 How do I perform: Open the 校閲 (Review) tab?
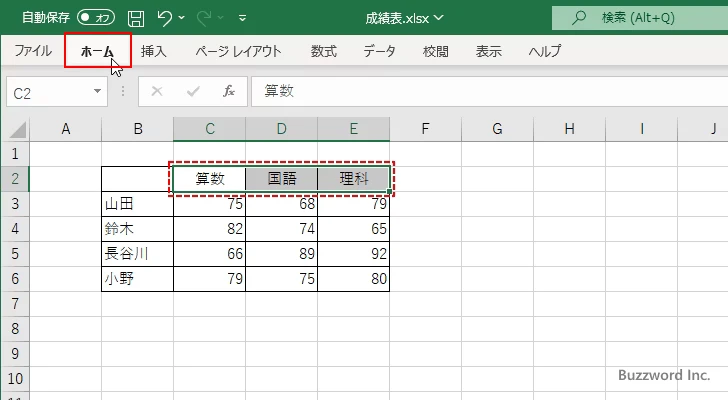click(436, 51)
